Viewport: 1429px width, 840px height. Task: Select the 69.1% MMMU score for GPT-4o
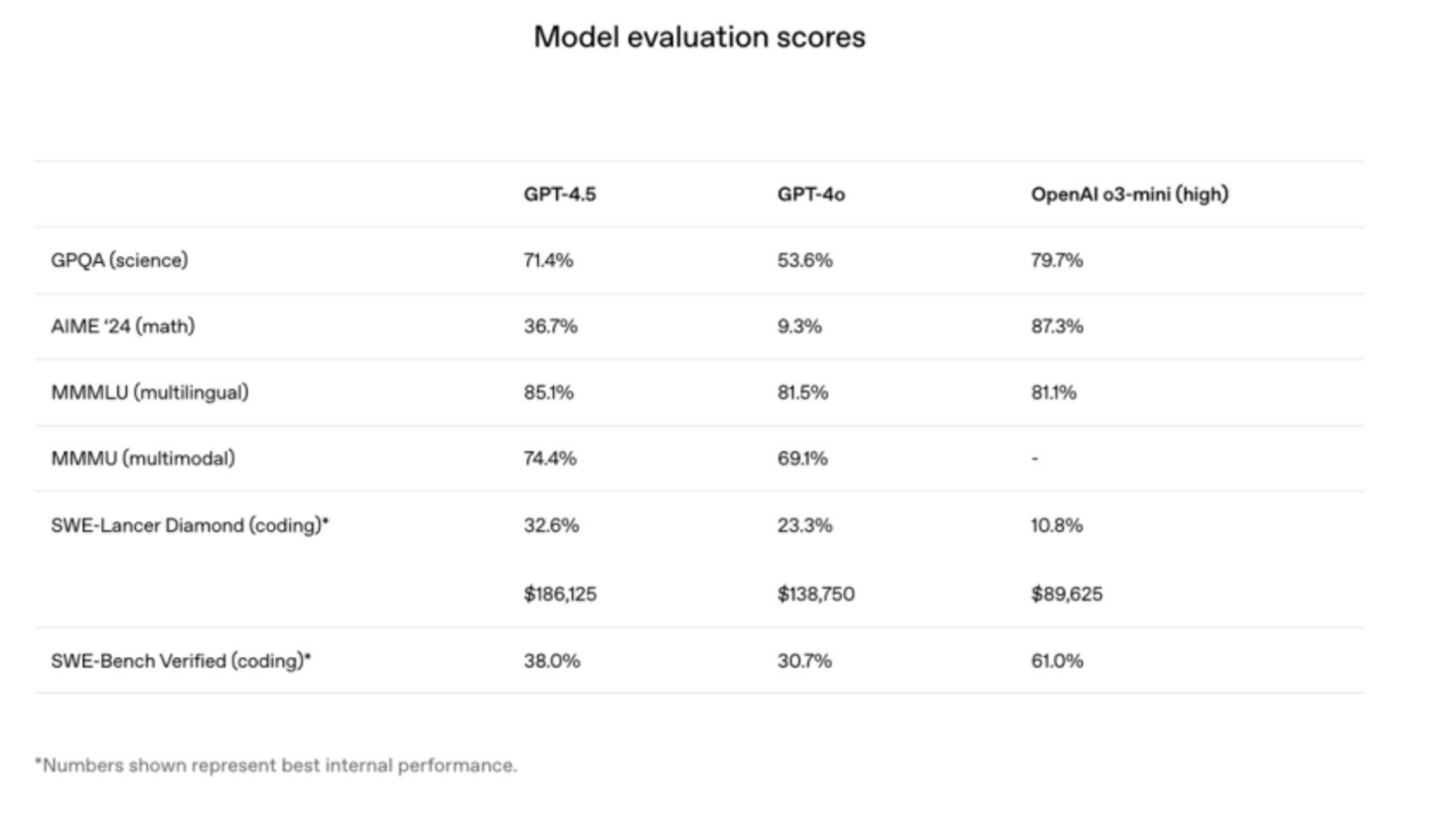[802, 458]
